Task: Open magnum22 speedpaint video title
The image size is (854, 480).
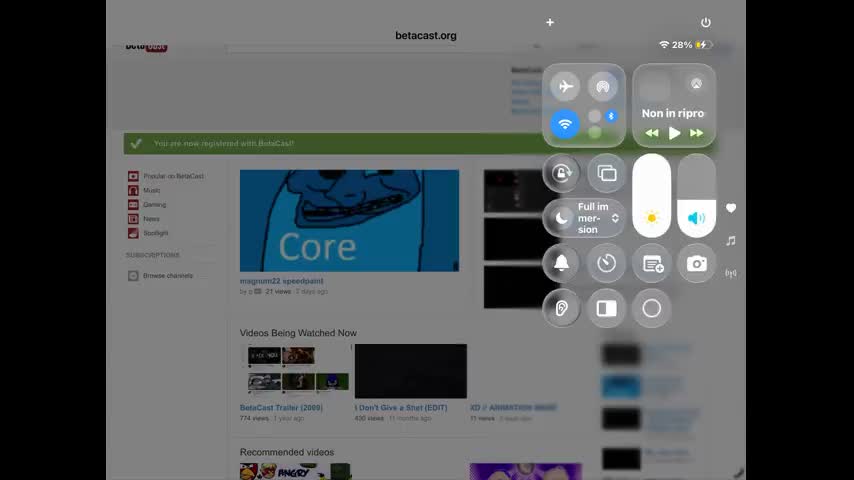Action: click(282, 281)
